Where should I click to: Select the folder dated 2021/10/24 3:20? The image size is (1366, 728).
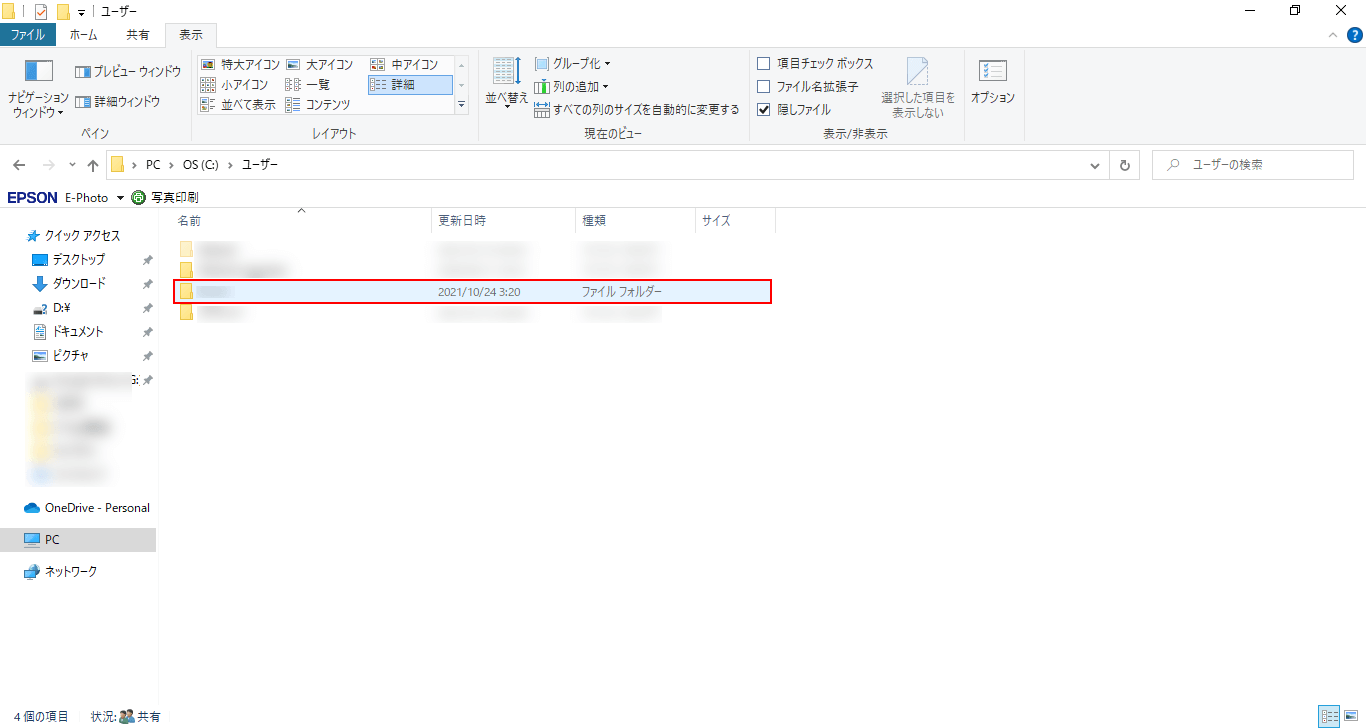(x=472, y=292)
